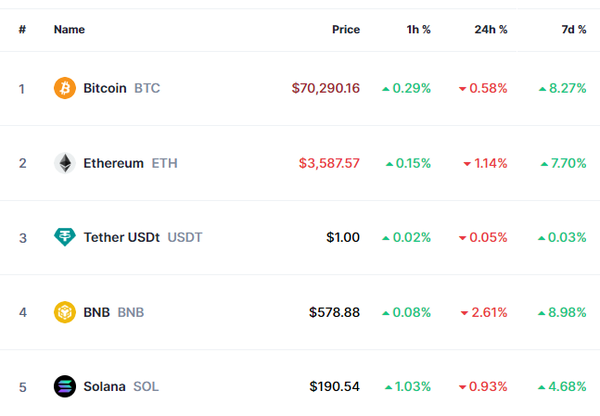Open the Bitcoin coin page link

point(105,88)
